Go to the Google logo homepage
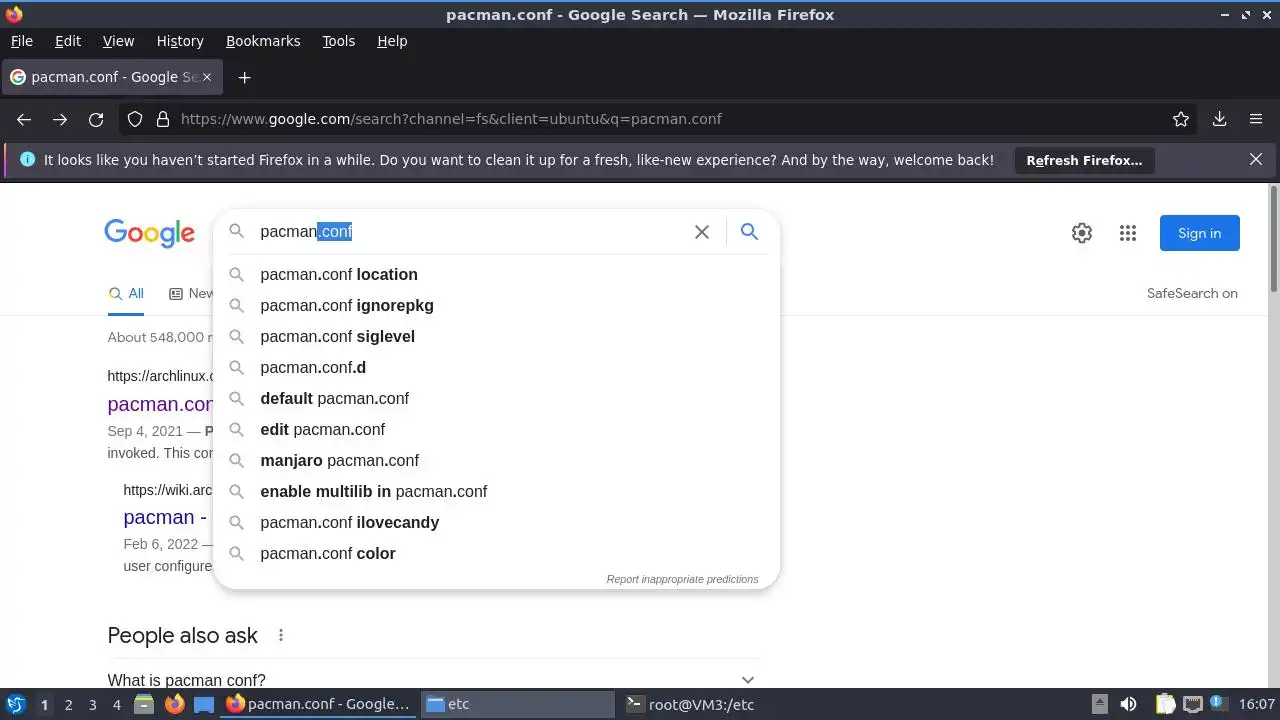 pos(150,233)
